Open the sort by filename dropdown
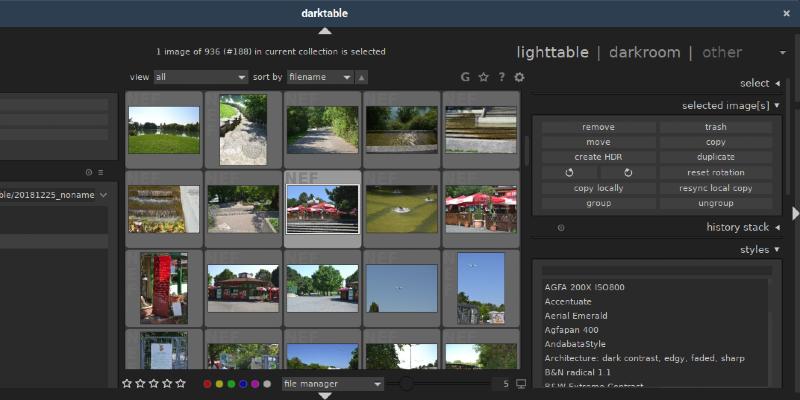Screen dimensions: 800x400 pyautogui.click(x=320, y=77)
